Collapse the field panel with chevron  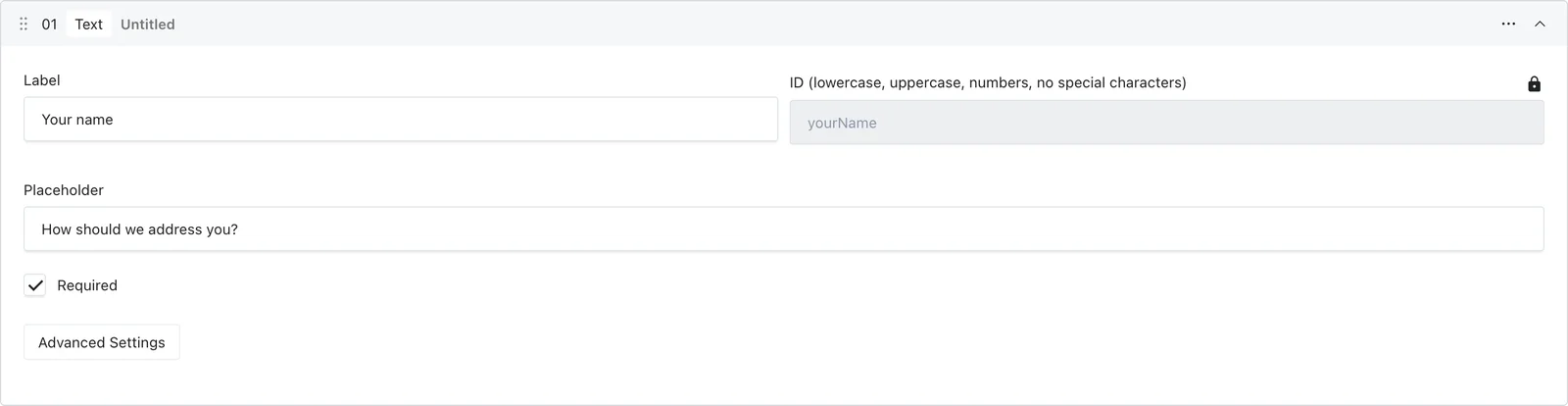pyautogui.click(x=1540, y=24)
